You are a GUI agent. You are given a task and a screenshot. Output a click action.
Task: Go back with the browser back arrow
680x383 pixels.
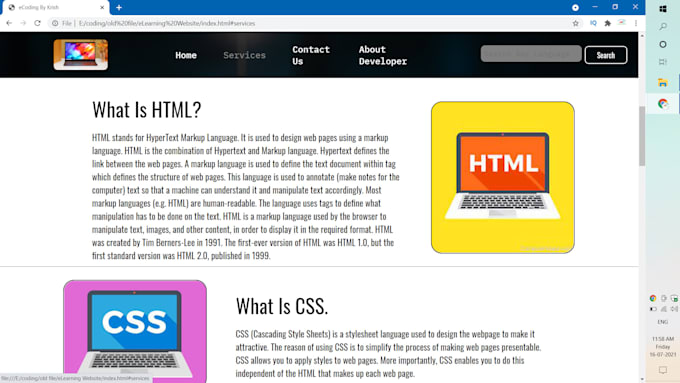tap(9, 23)
